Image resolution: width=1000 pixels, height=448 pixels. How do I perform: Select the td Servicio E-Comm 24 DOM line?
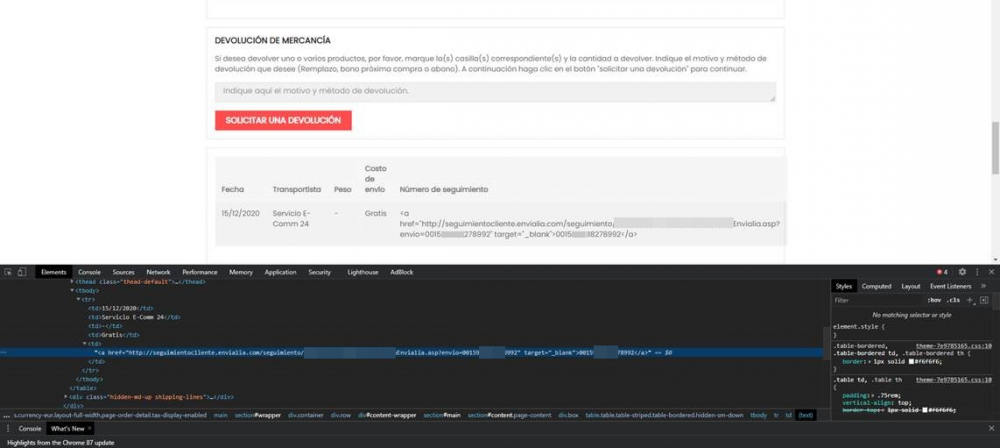[135, 317]
